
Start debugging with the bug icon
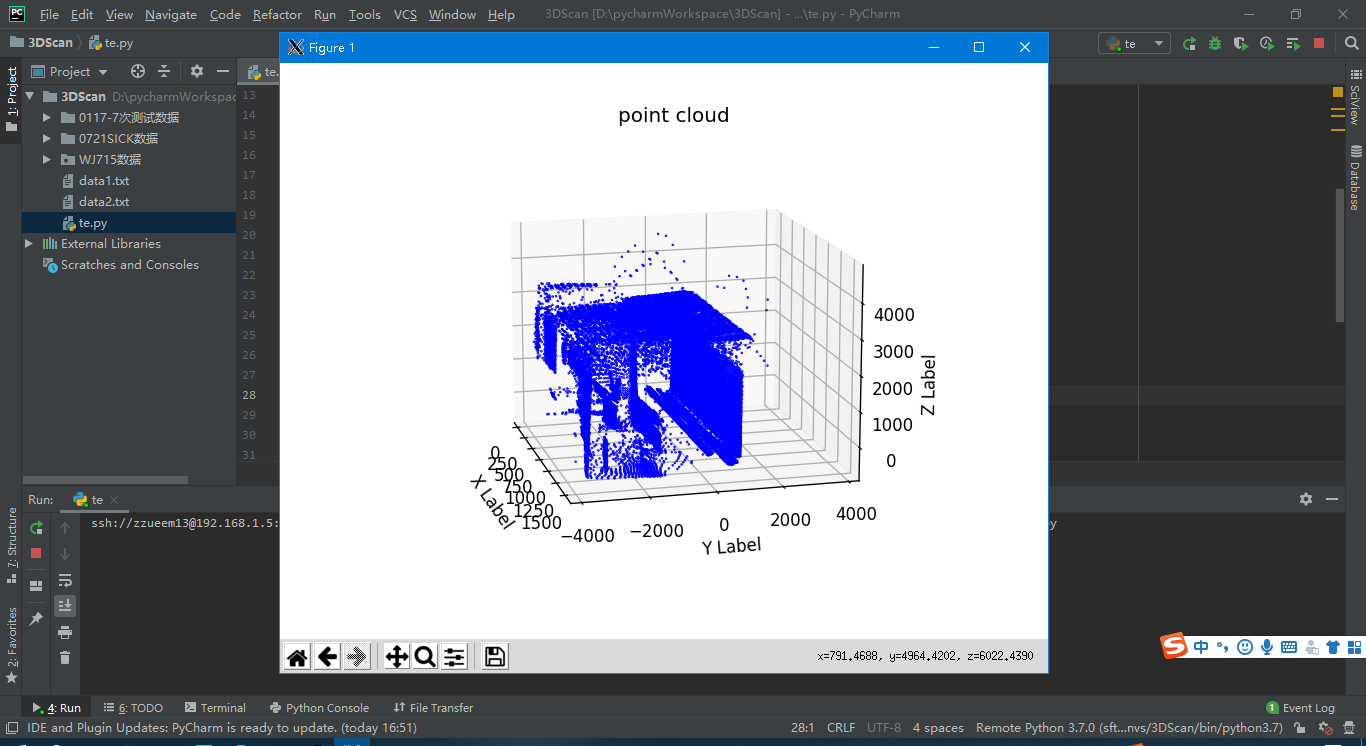click(x=1215, y=43)
